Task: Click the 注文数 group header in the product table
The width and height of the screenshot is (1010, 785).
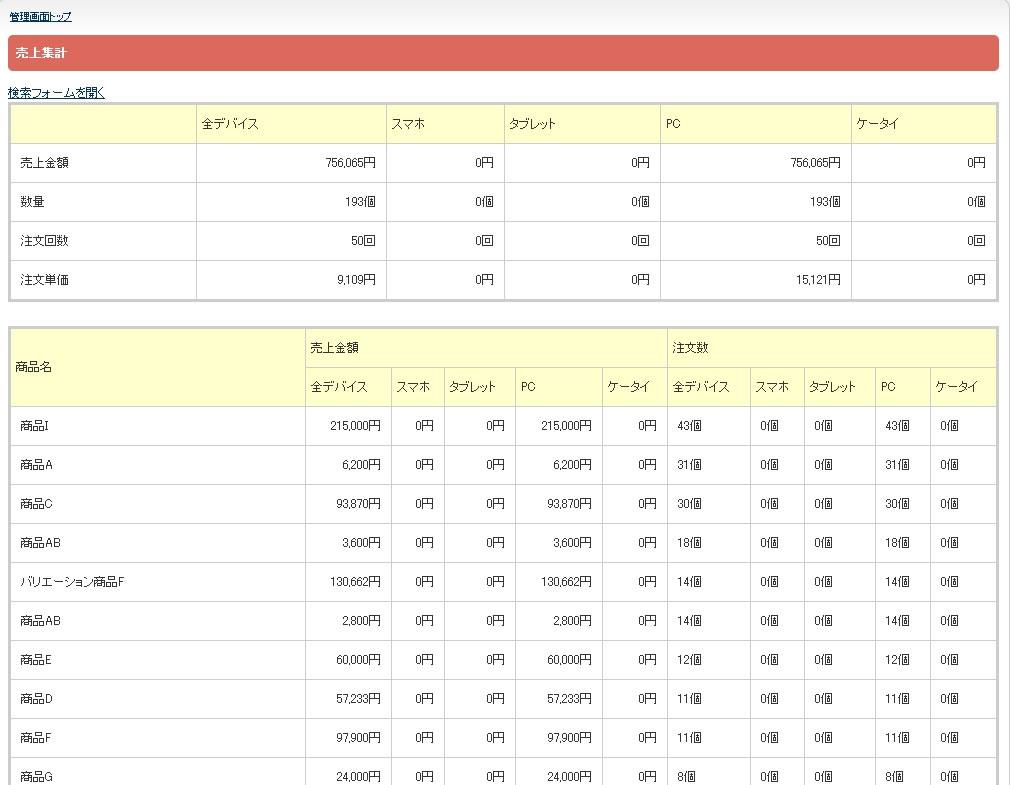Action: coord(691,348)
